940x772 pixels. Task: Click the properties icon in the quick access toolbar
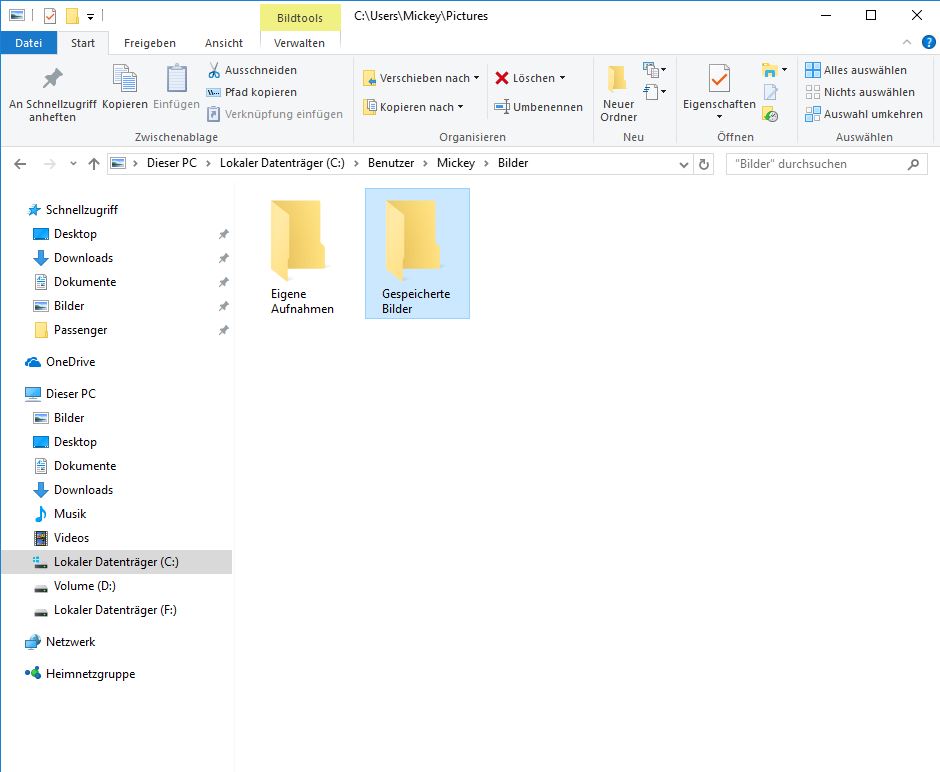tap(50, 16)
